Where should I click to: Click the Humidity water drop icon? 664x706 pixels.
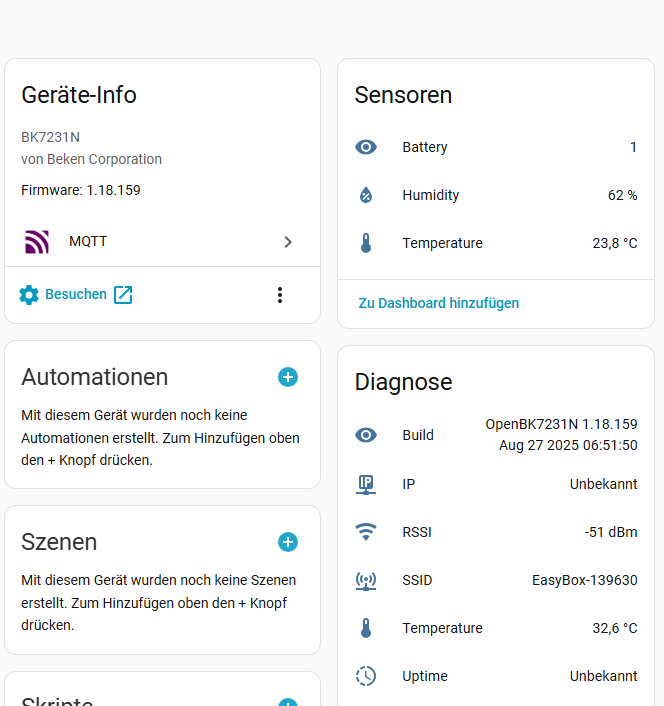pyautogui.click(x=366, y=195)
